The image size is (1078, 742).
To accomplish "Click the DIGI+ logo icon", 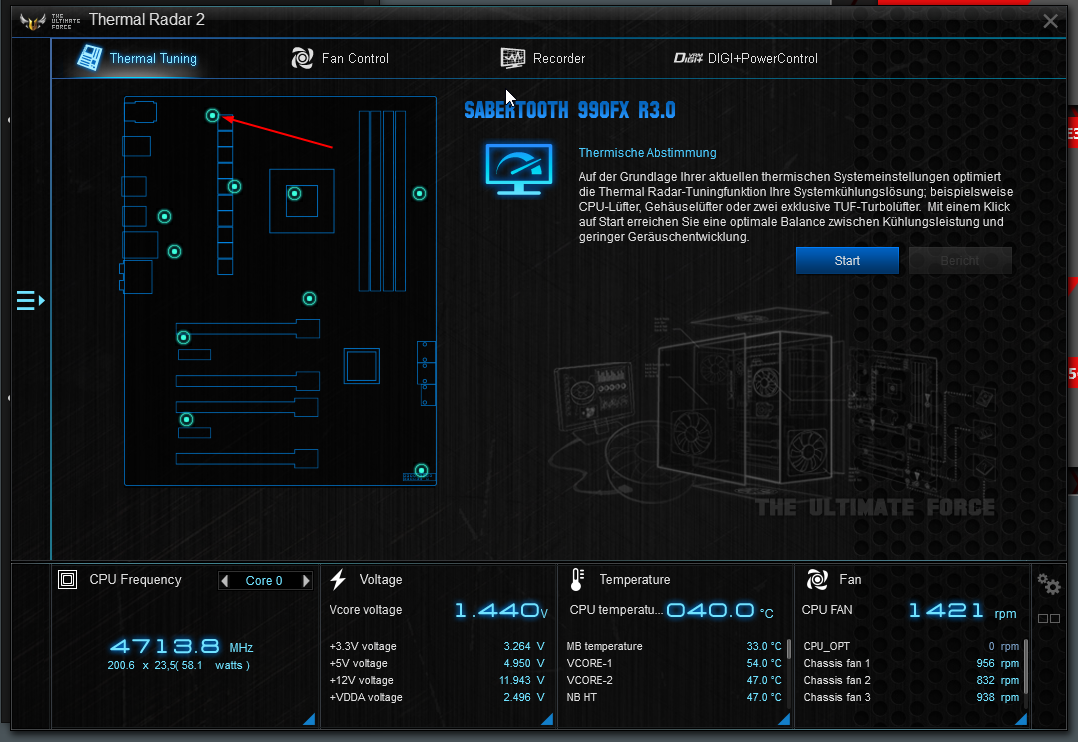I will pyautogui.click(x=688, y=58).
